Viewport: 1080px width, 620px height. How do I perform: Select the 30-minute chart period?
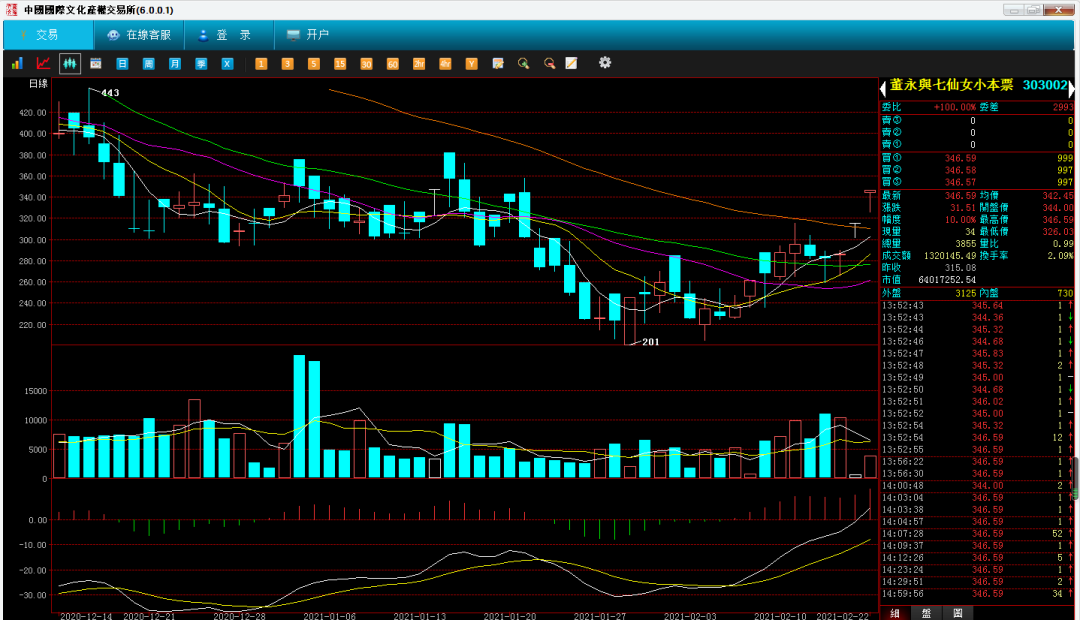point(366,63)
